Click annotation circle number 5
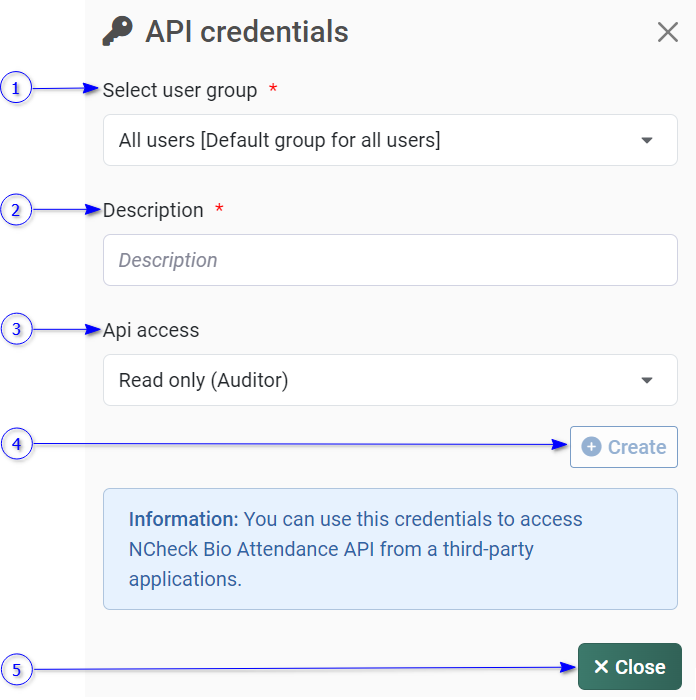This screenshot has height=700, width=696. [16, 669]
